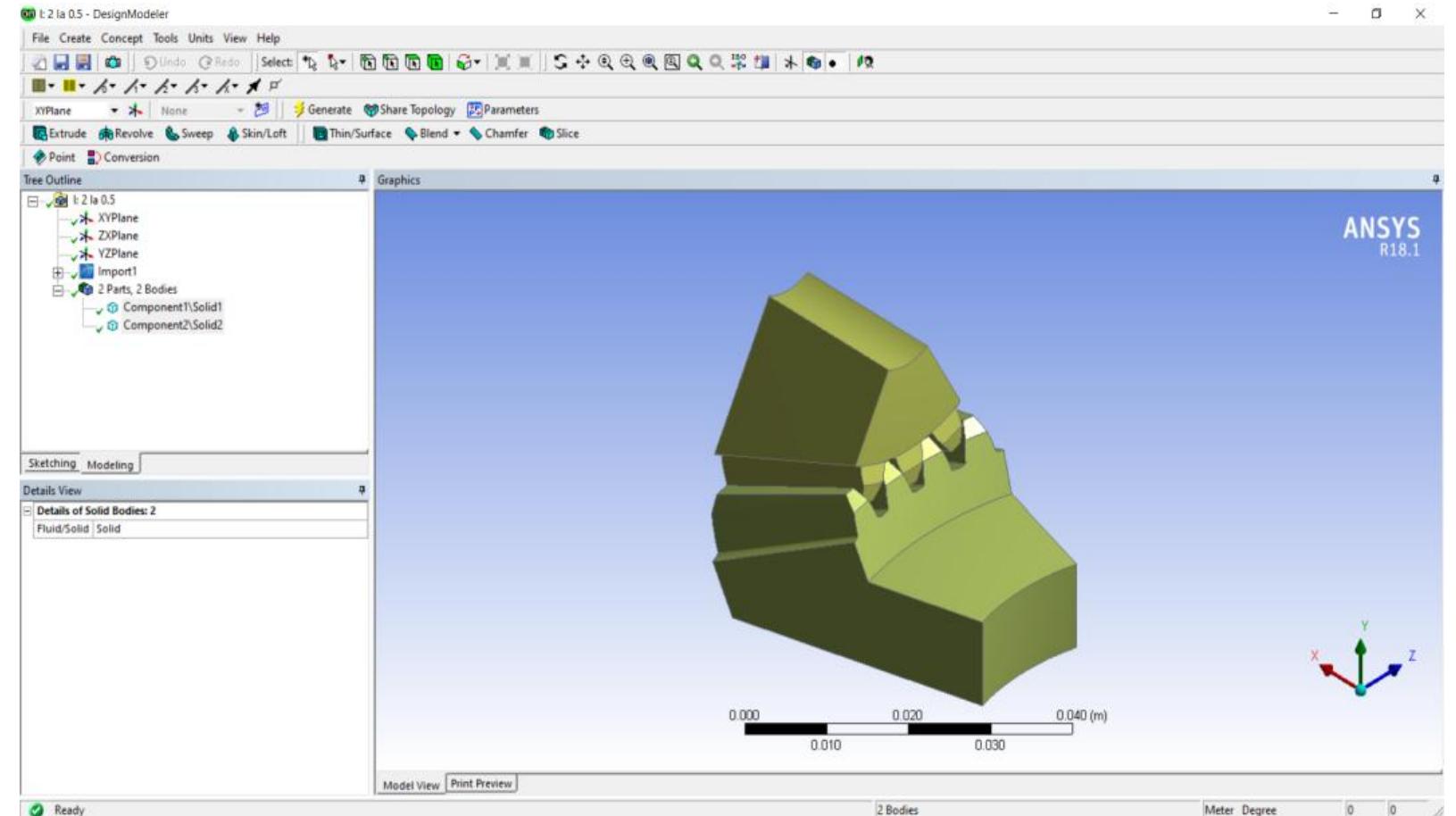Pin the Details View panel
Image resolution: width=1456 pixels, height=816 pixels.
click(x=362, y=490)
